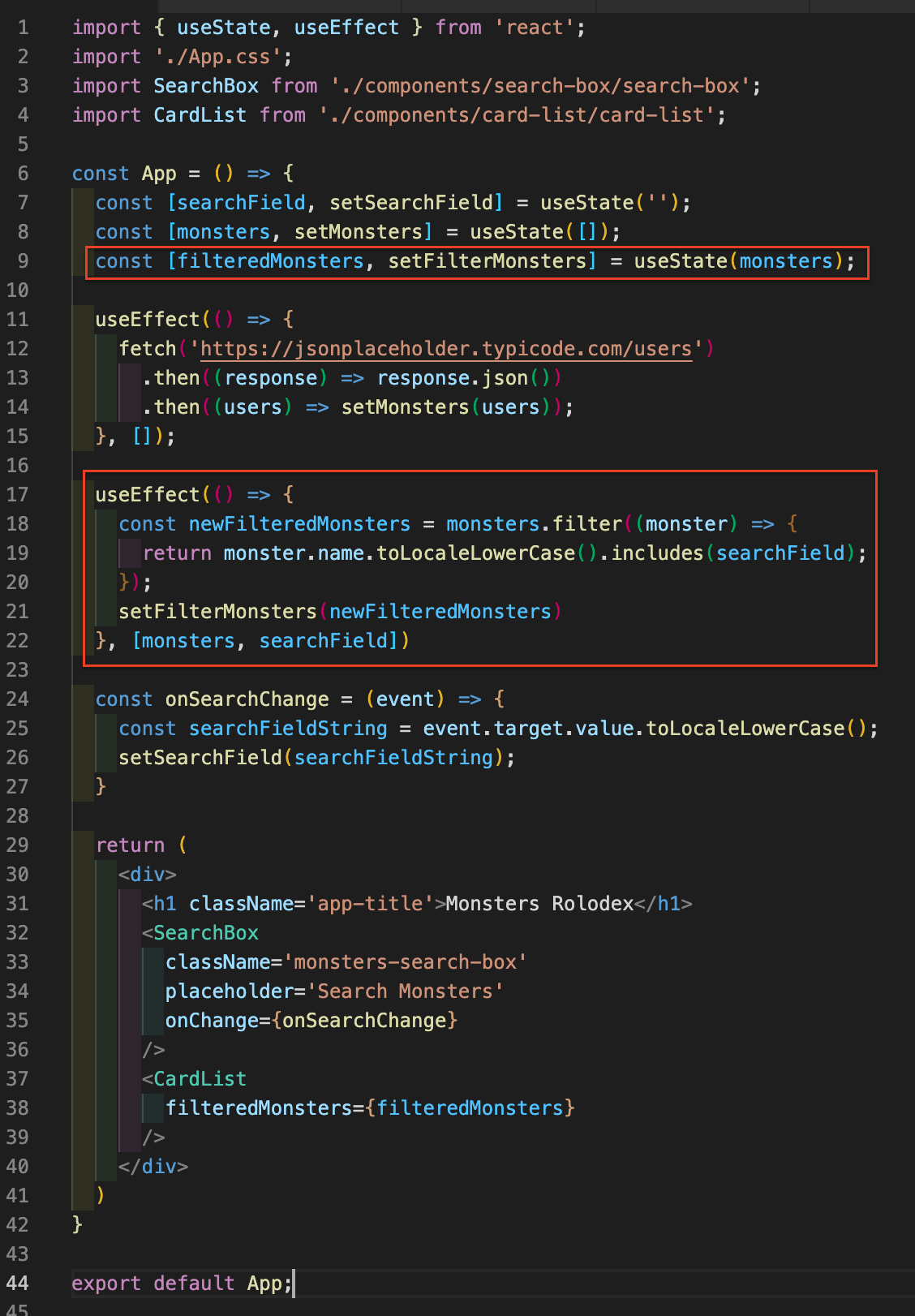
Task: Click 'SearchBox' in the import statement
Action: (206, 86)
